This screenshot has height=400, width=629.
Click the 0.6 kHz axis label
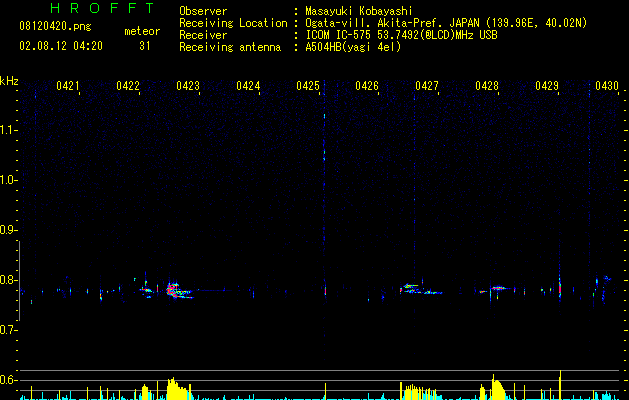[7, 380]
